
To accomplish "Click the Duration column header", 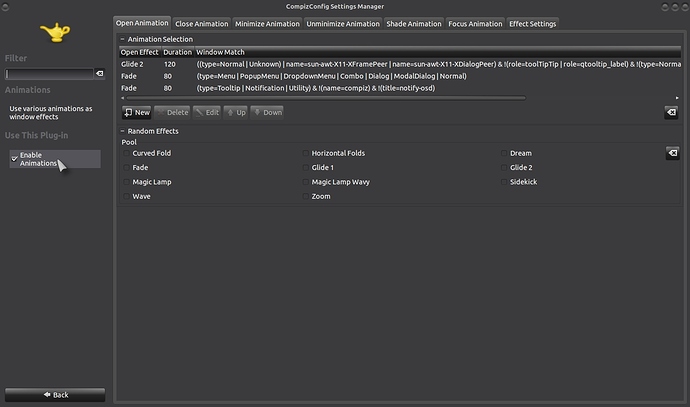I will pyautogui.click(x=177, y=52).
